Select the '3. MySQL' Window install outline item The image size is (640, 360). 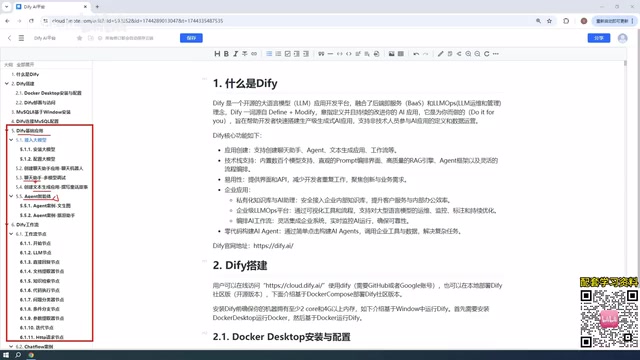(x=41, y=112)
